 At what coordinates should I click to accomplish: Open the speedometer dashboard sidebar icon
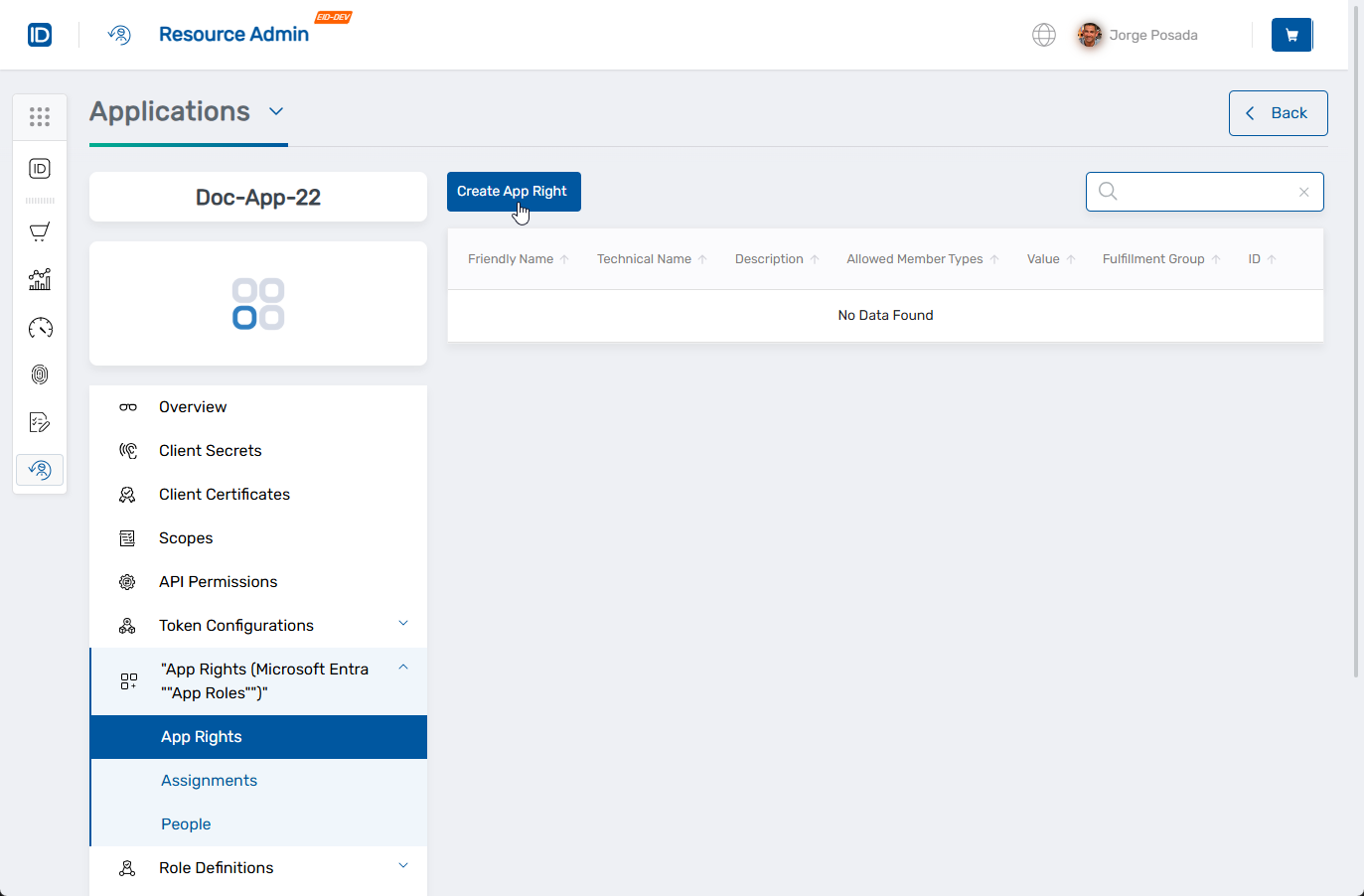tap(40, 327)
